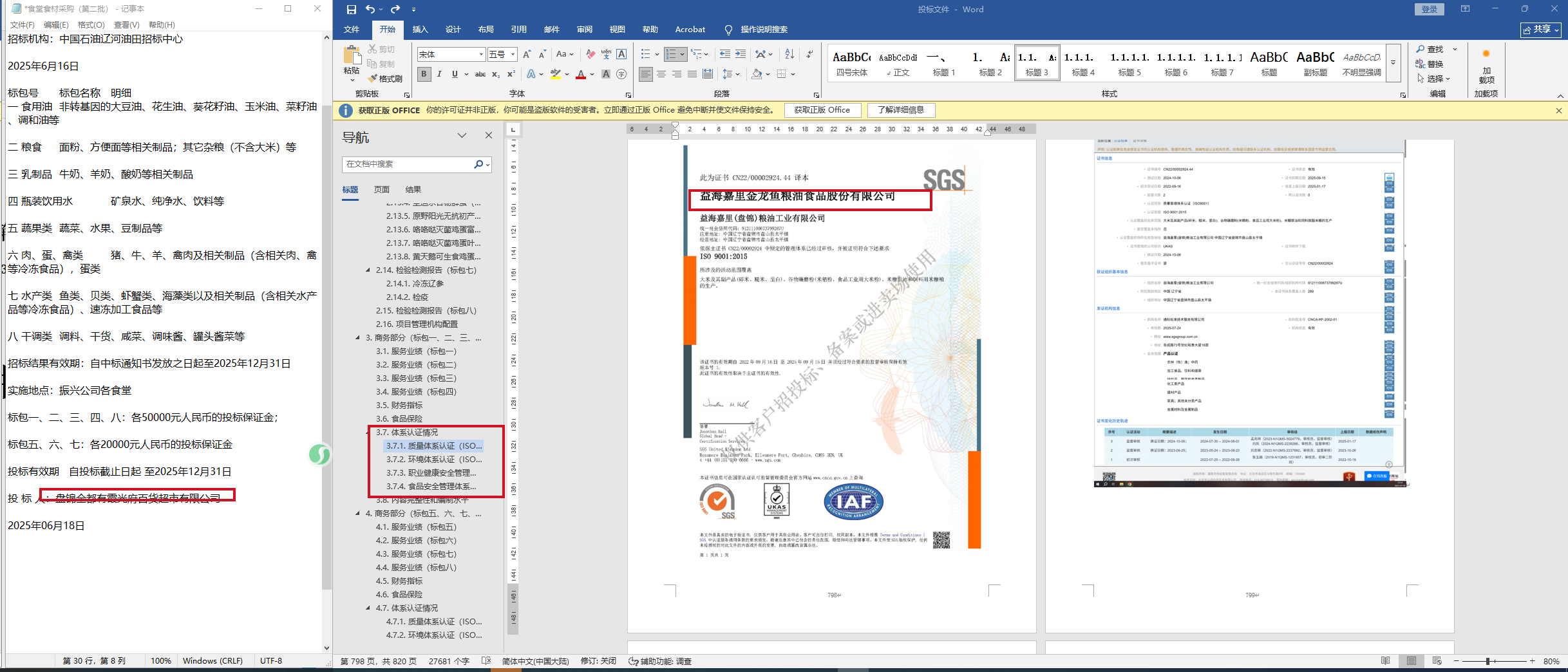Click the center alignment icon
The image size is (1568, 672).
coord(661,75)
